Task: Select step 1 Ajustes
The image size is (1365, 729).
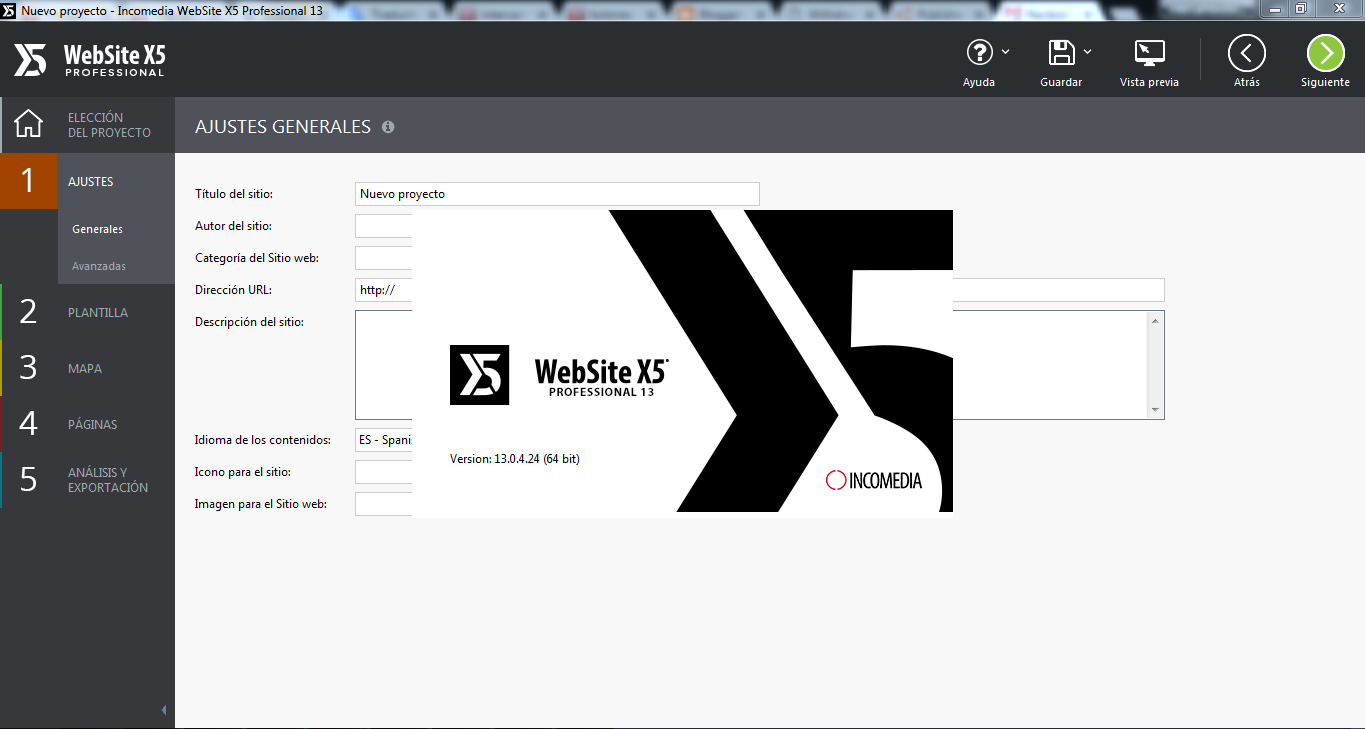Action: pyautogui.click(x=88, y=181)
